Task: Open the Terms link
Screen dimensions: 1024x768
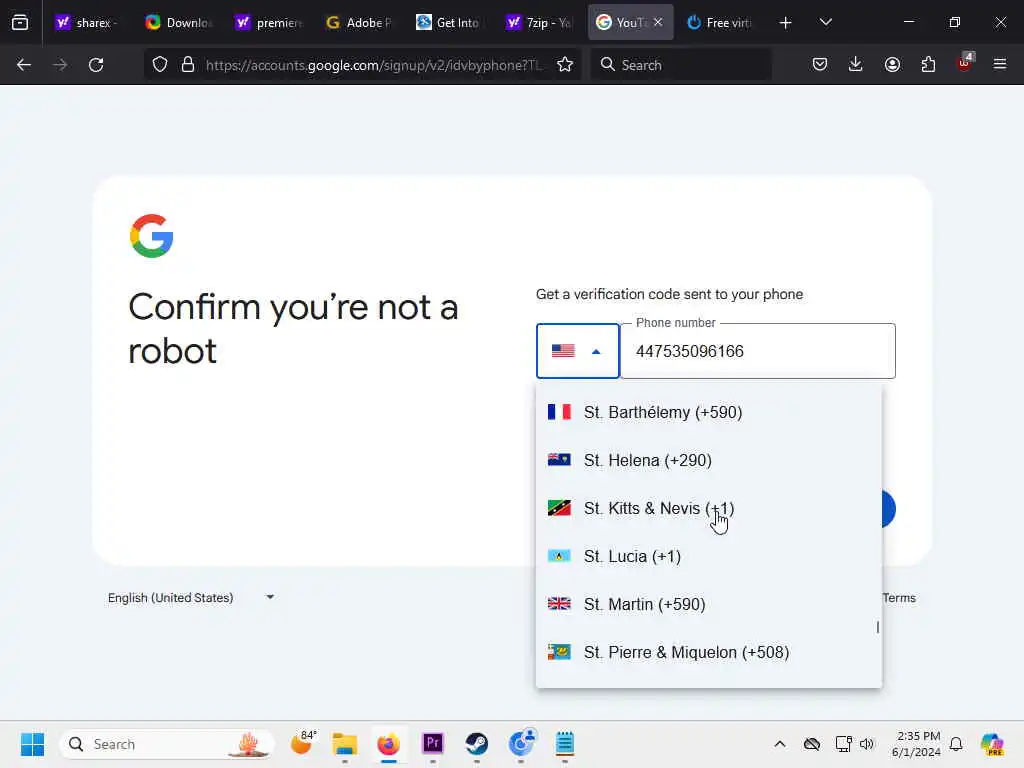Action: pyautogui.click(x=899, y=598)
